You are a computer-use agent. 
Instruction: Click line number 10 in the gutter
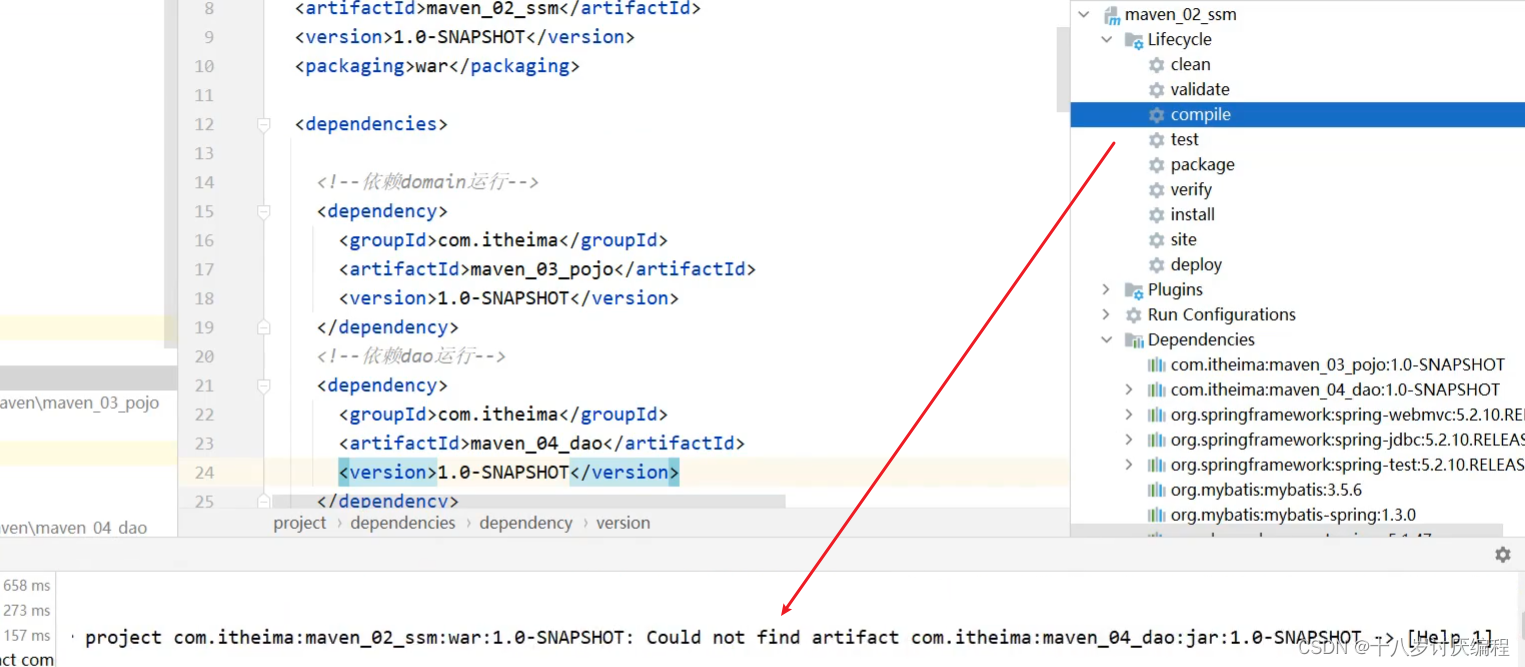click(204, 67)
